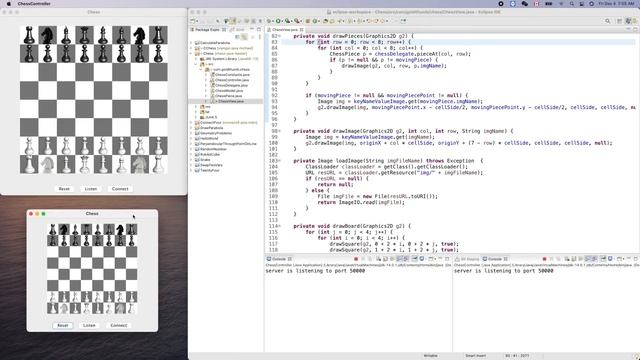This screenshot has width=640, height=360.
Task: Expand the ConnectFour project
Action: [191, 122]
